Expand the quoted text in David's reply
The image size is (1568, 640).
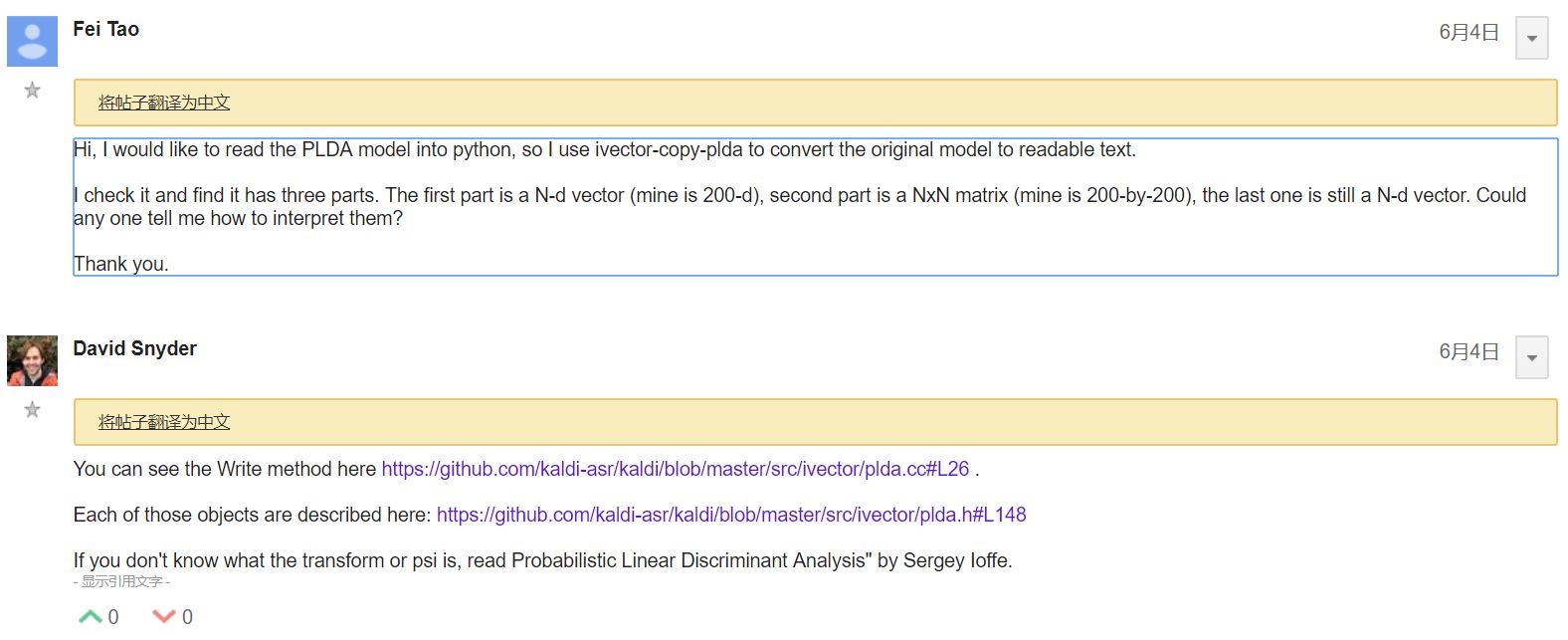pyautogui.click(x=121, y=581)
